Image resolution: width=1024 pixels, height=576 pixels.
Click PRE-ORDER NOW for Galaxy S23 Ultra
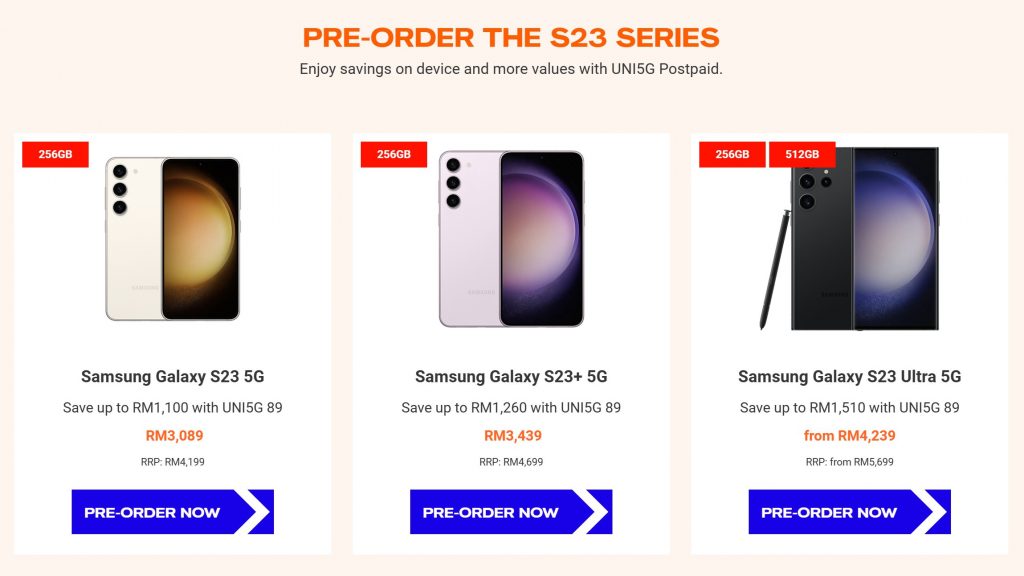pyautogui.click(x=849, y=512)
